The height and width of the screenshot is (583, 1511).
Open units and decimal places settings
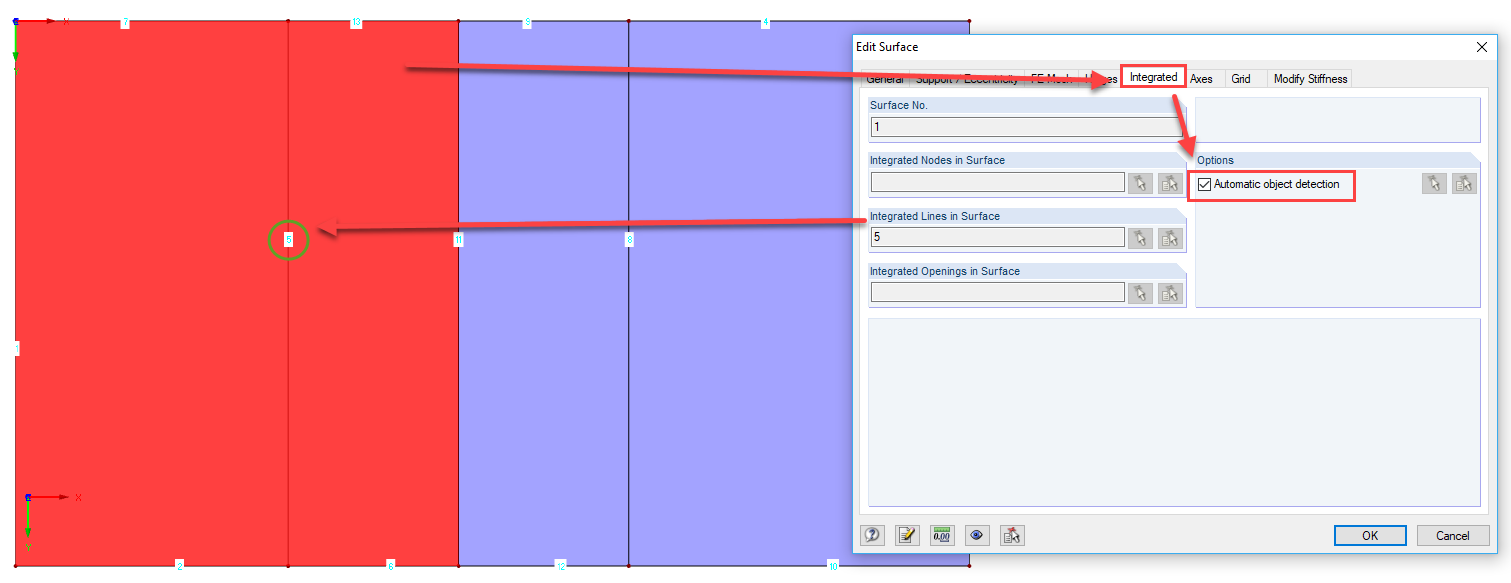click(941, 535)
